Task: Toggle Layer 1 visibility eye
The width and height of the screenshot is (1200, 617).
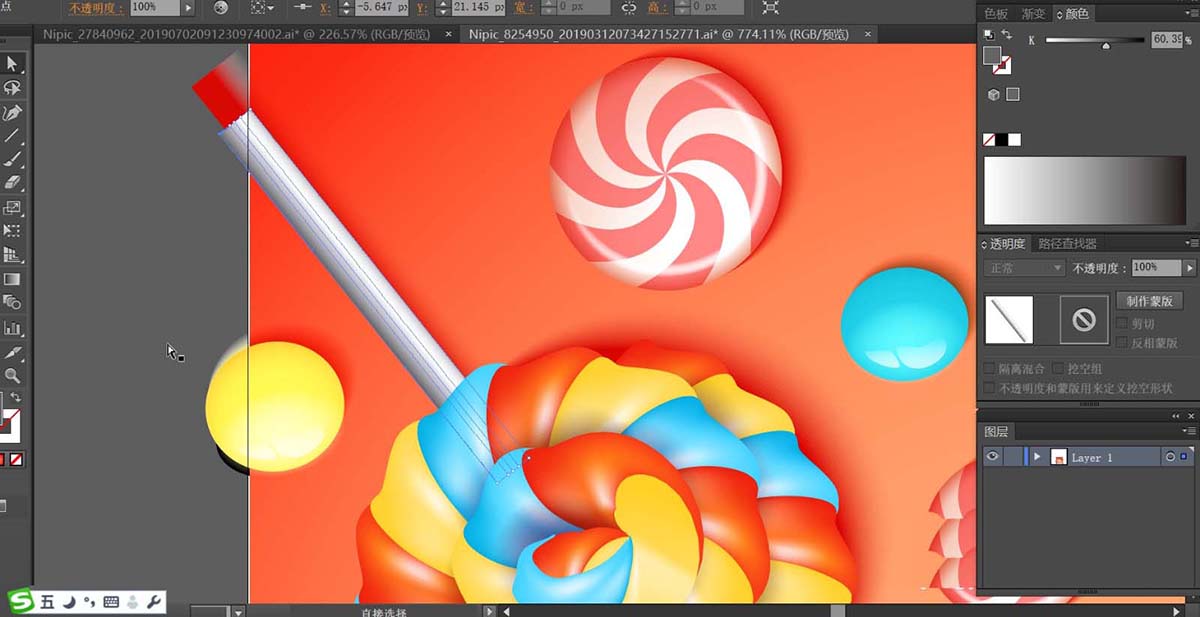Action: 992,457
